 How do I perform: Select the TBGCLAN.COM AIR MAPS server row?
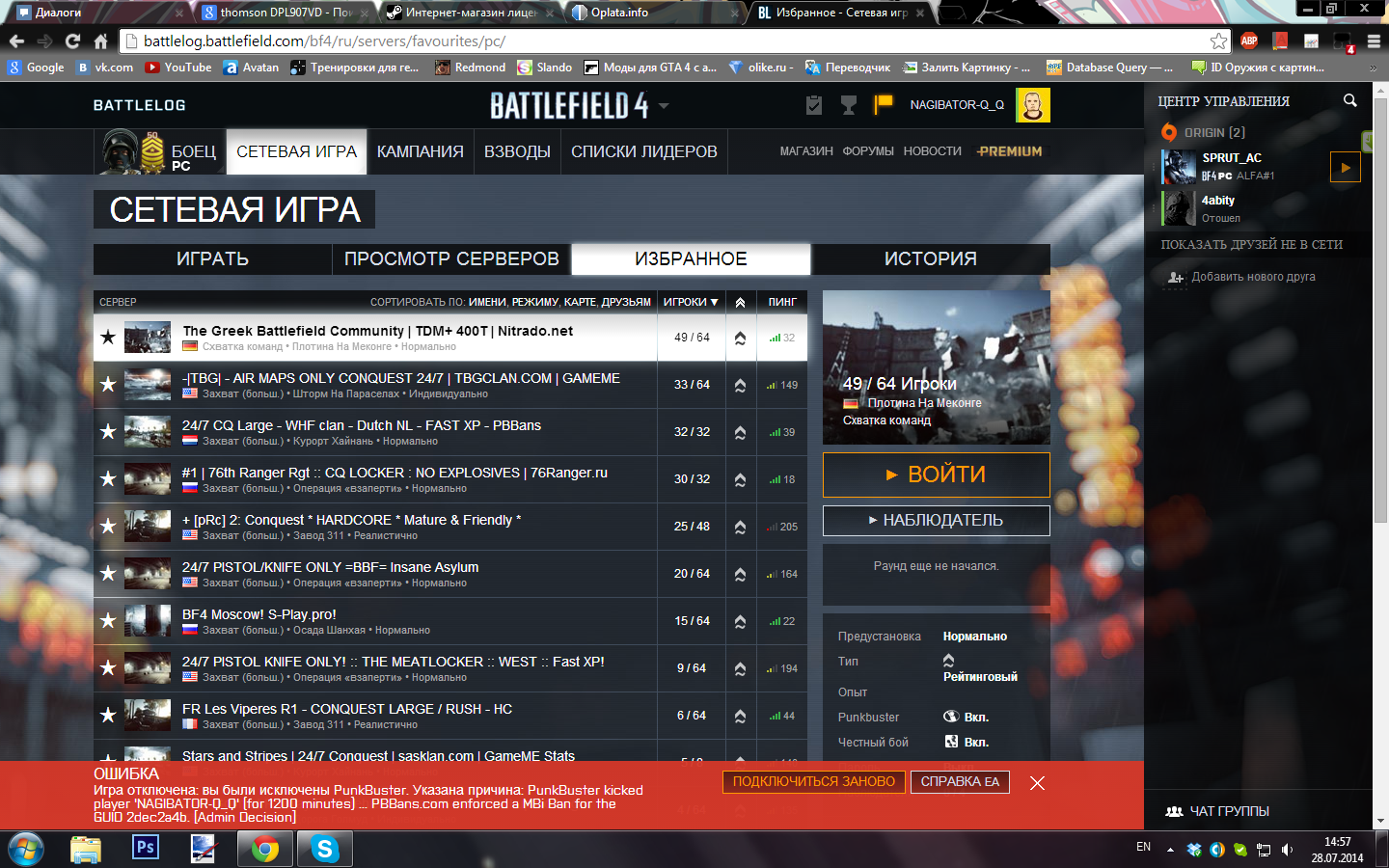pyautogui.click(x=450, y=385)
